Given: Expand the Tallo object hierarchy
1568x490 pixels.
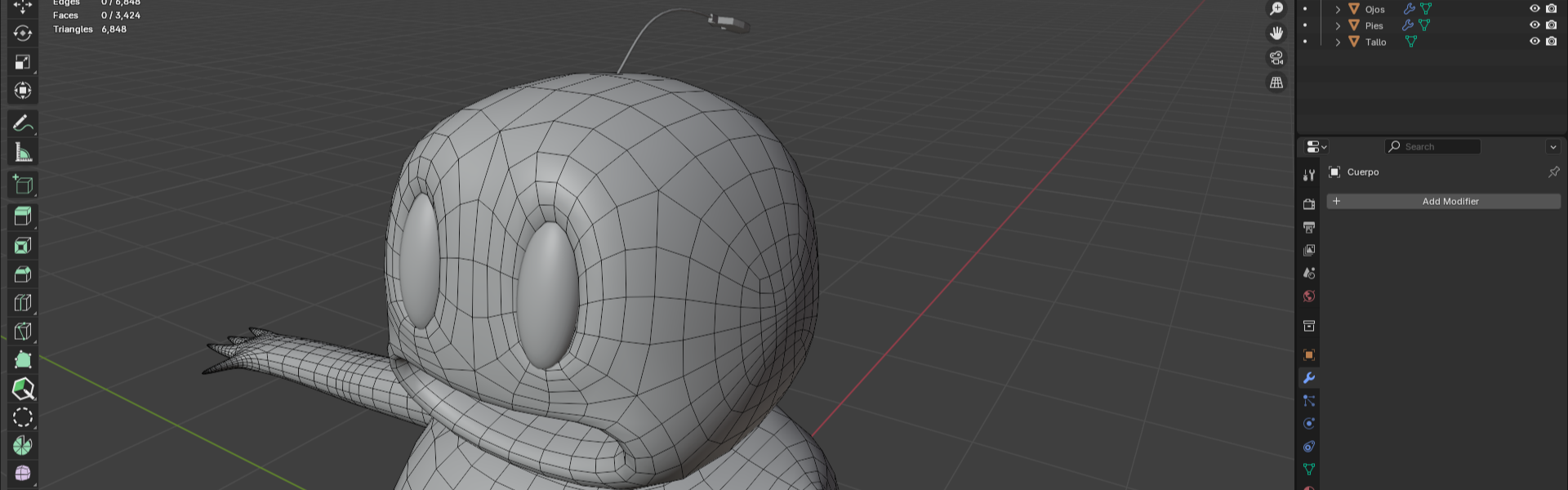Looking at the screenshot, I should click(1338, 42).
